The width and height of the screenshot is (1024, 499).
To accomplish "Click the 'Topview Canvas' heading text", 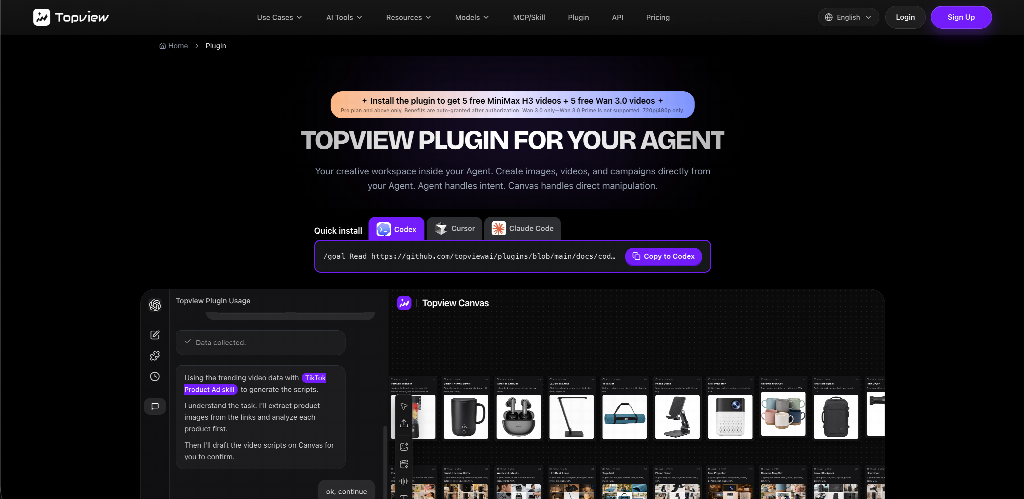I will pos(455,303).
